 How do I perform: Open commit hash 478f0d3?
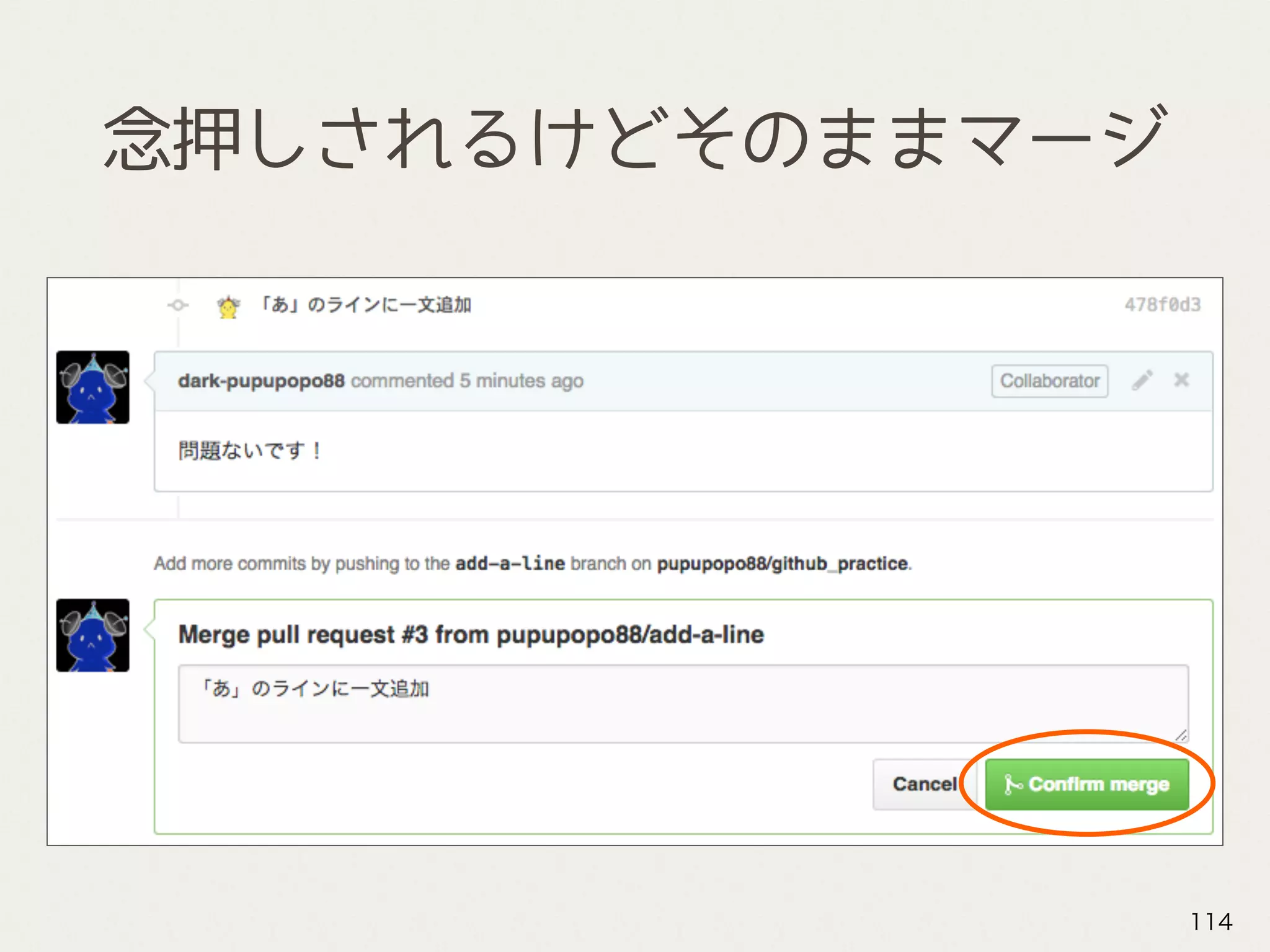pos(1162,305)
